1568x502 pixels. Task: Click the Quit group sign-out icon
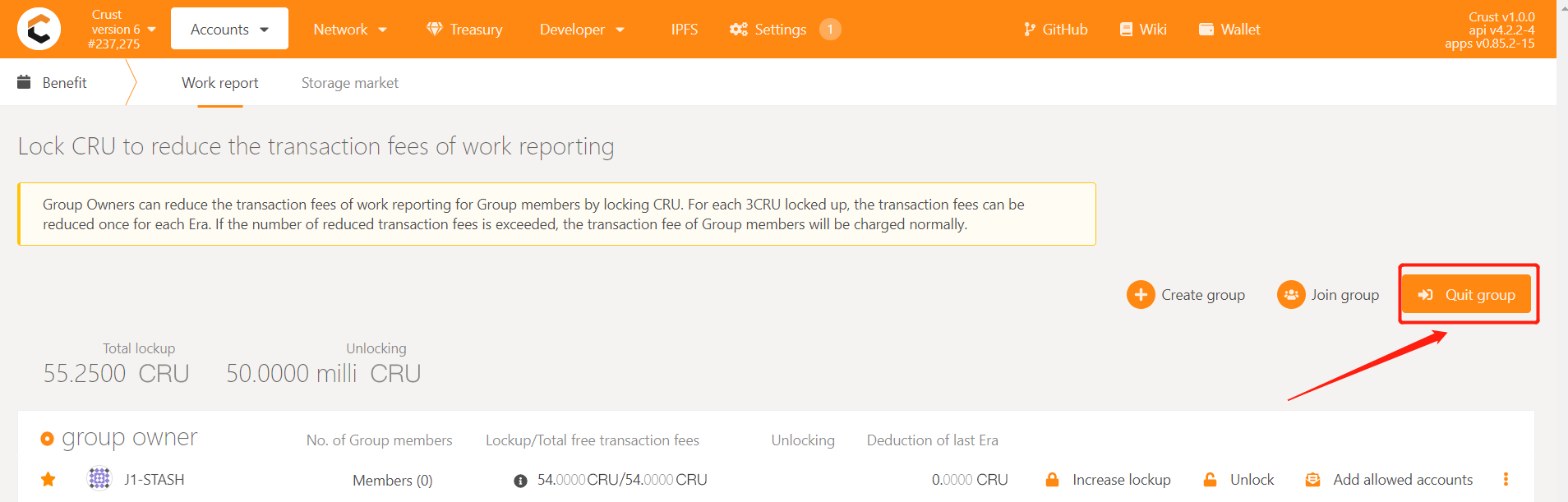(1426, 295)
